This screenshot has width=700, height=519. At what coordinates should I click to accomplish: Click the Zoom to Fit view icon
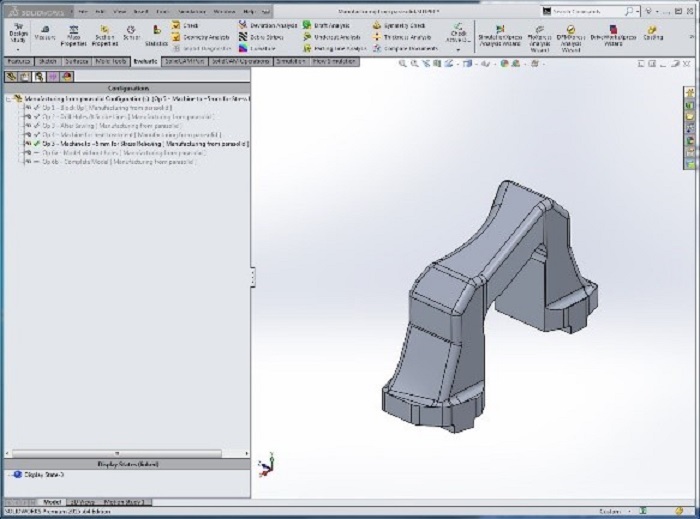pos(403,63)
